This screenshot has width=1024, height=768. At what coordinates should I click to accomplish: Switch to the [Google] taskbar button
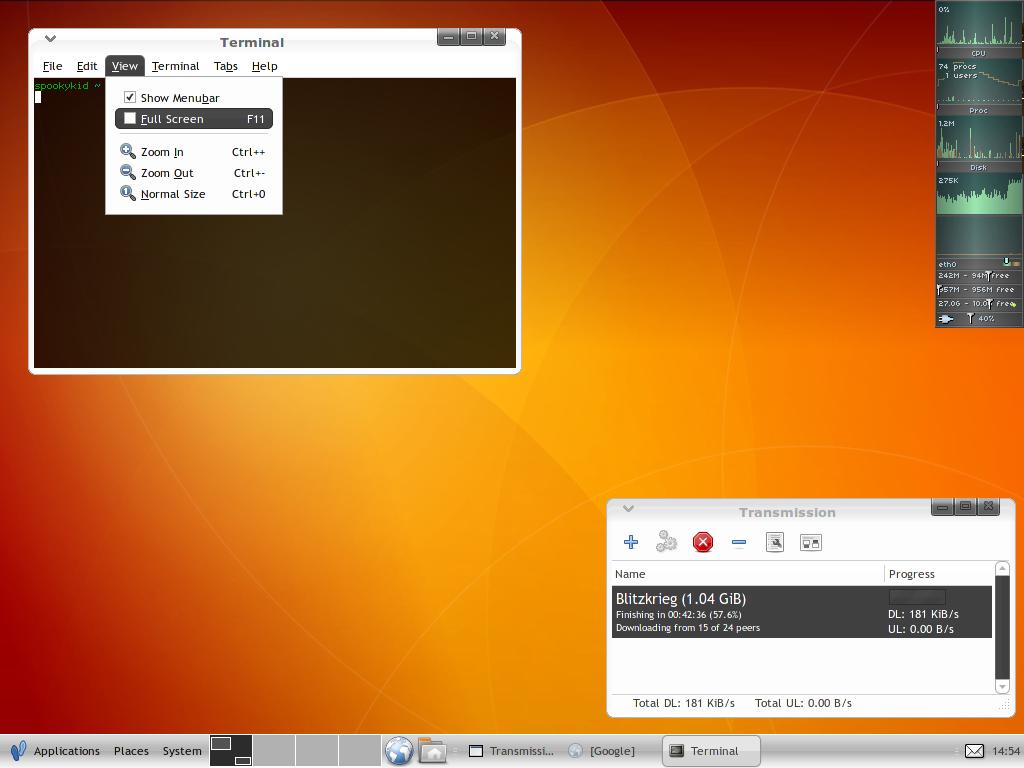tap(602, 751)
